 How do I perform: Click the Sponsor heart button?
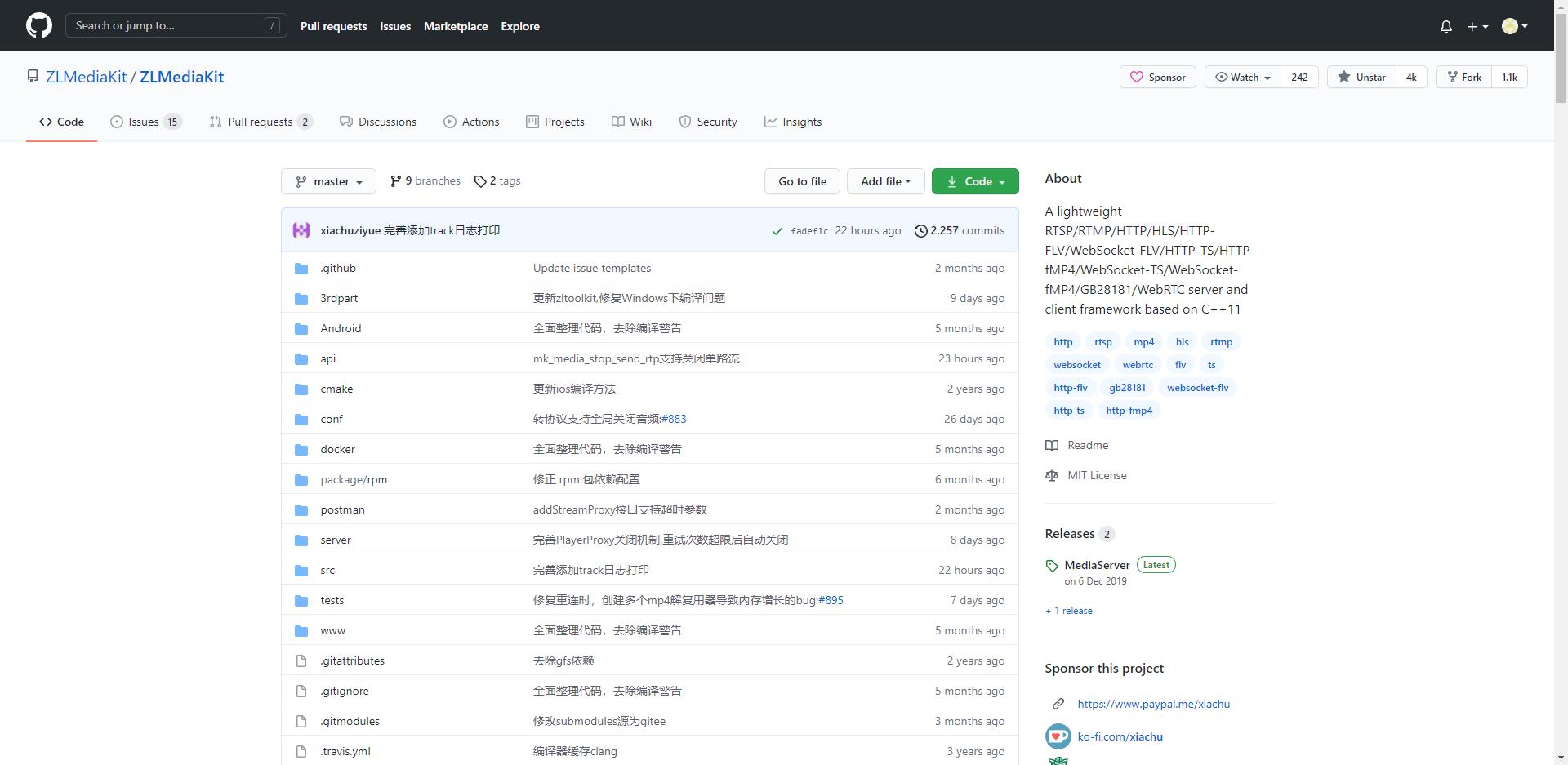[x=1158, y=77]
